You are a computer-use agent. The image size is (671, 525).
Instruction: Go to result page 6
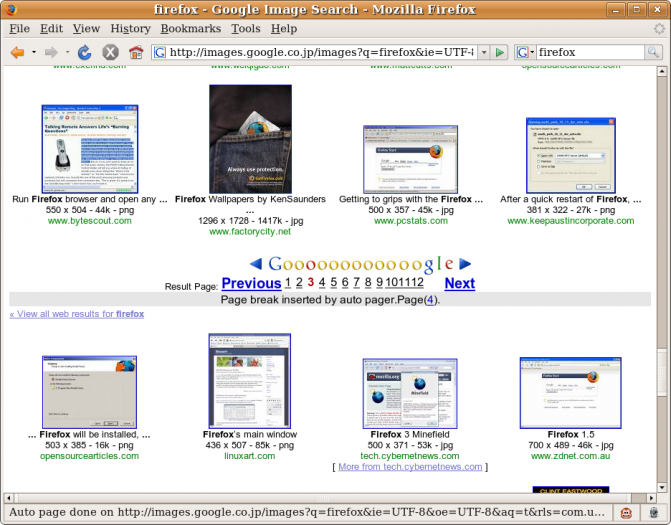(345, 282)
